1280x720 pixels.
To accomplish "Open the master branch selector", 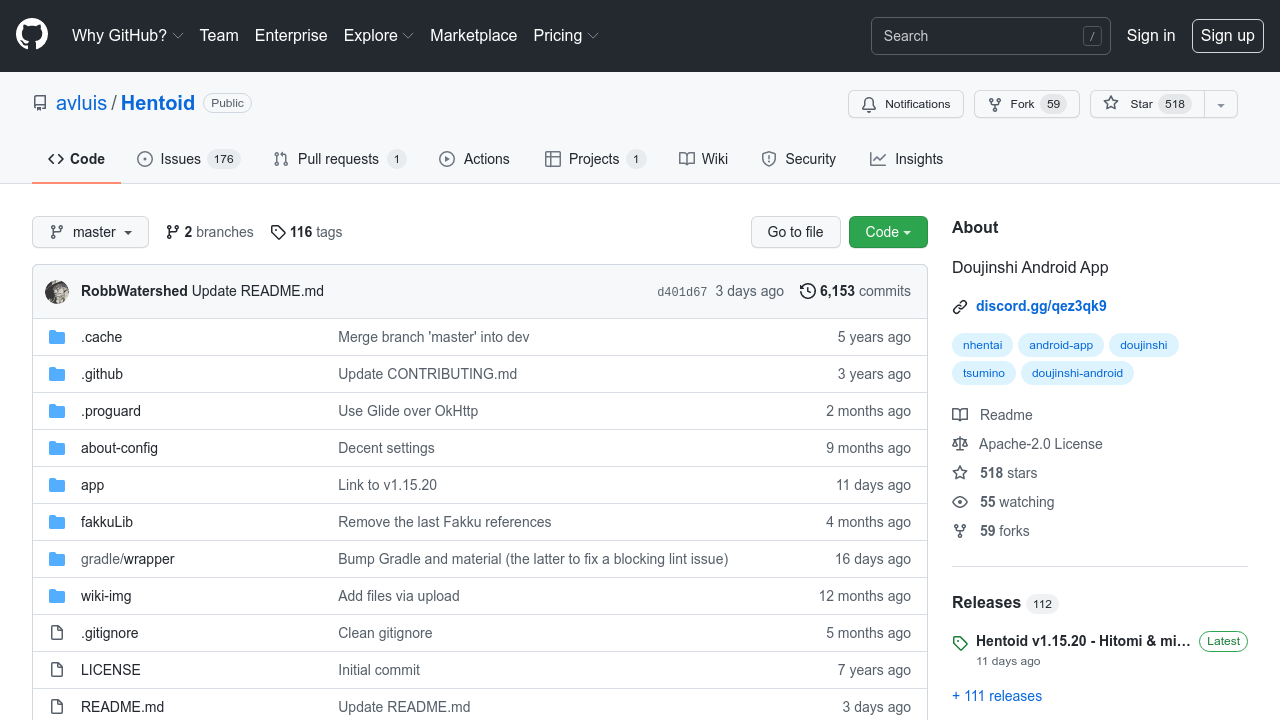I will coord(90,232).
